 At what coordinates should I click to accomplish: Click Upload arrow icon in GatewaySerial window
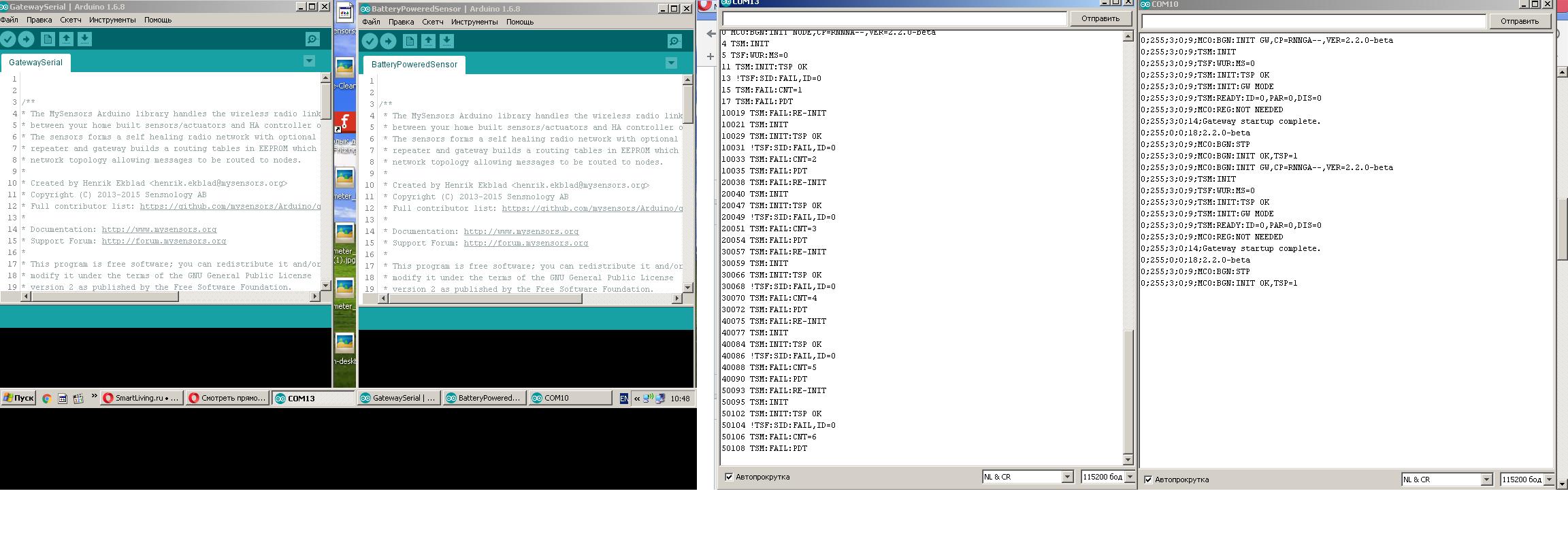pos(26,39)
